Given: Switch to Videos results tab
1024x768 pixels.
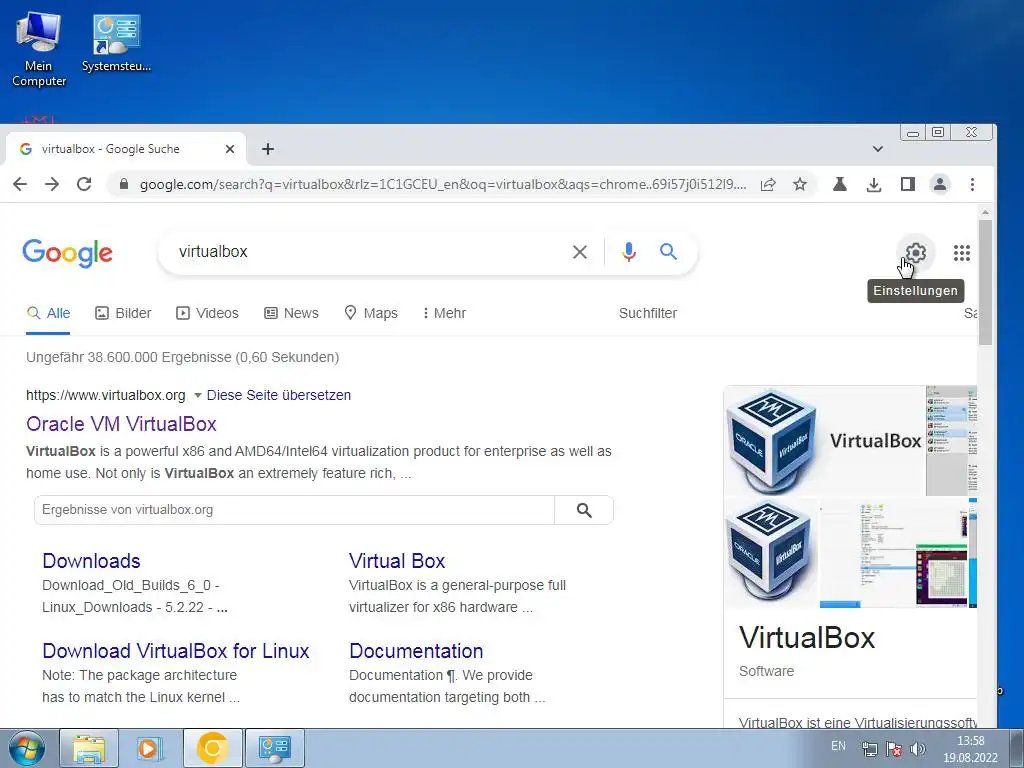Looking at the screenshot, I should [x=207, y=313].
